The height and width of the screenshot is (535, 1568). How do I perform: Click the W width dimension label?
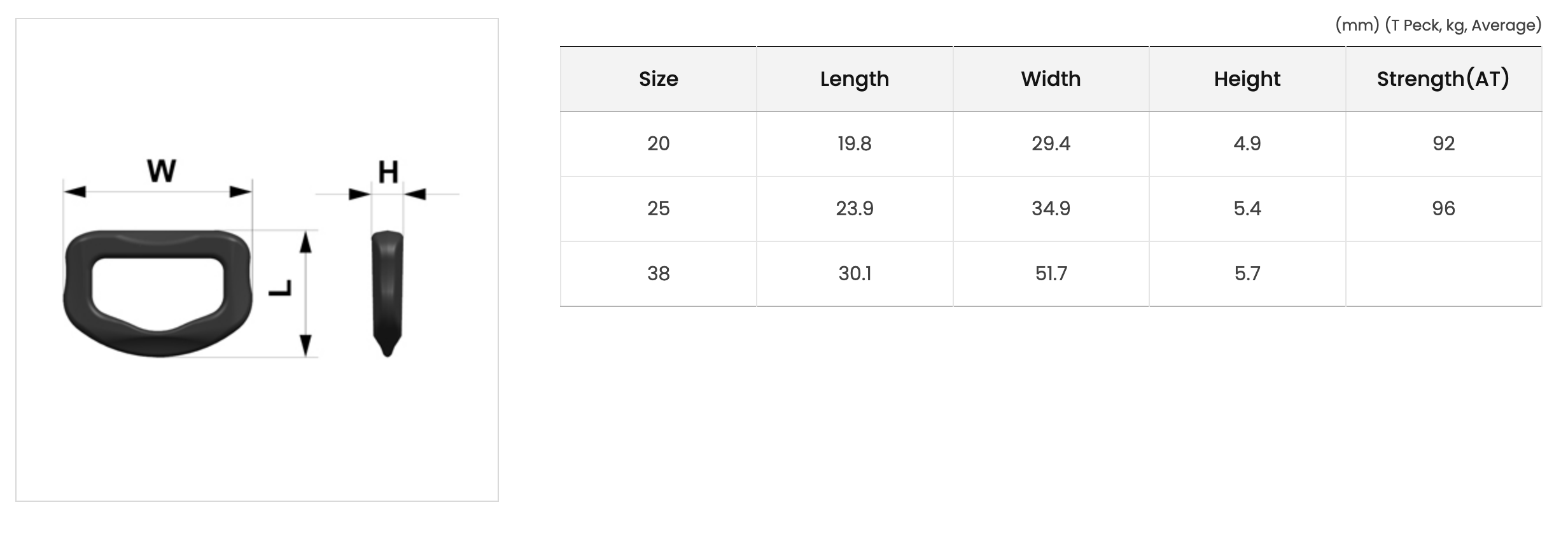click(161, 171)
